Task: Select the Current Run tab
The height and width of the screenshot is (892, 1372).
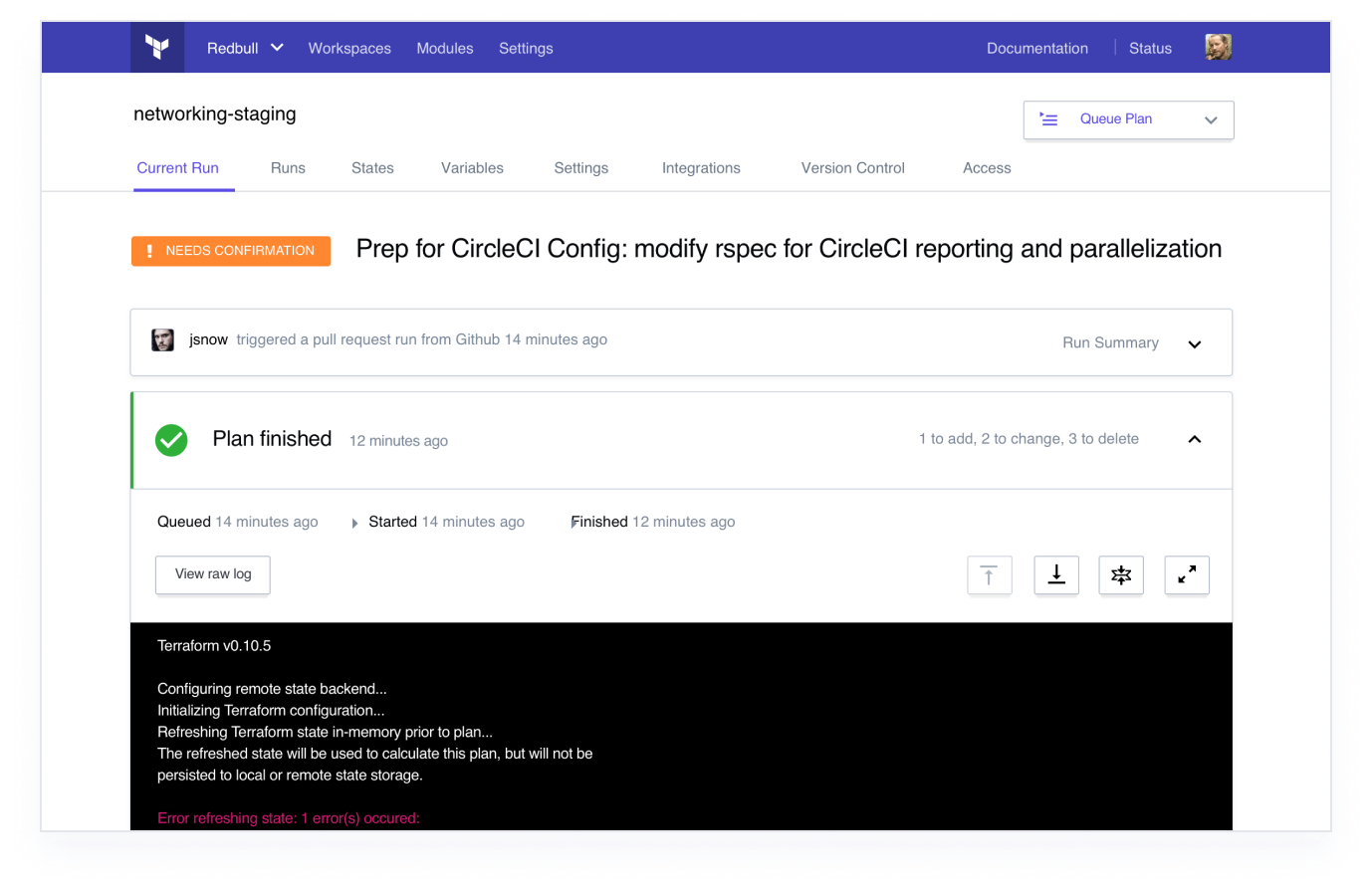Action: click(x=178, y=168)
